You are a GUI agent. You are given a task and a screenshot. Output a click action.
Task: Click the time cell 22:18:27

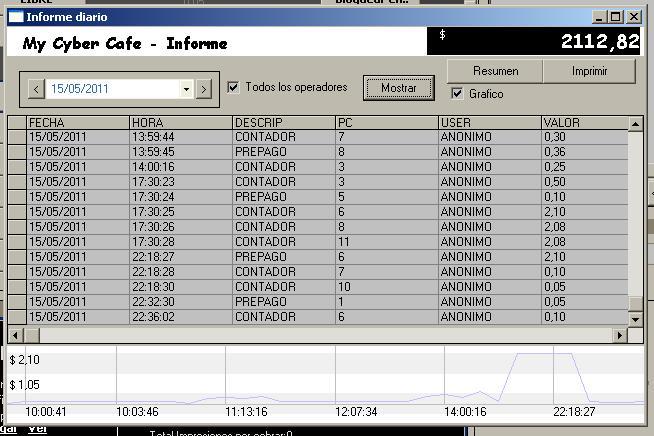[181, 257]
